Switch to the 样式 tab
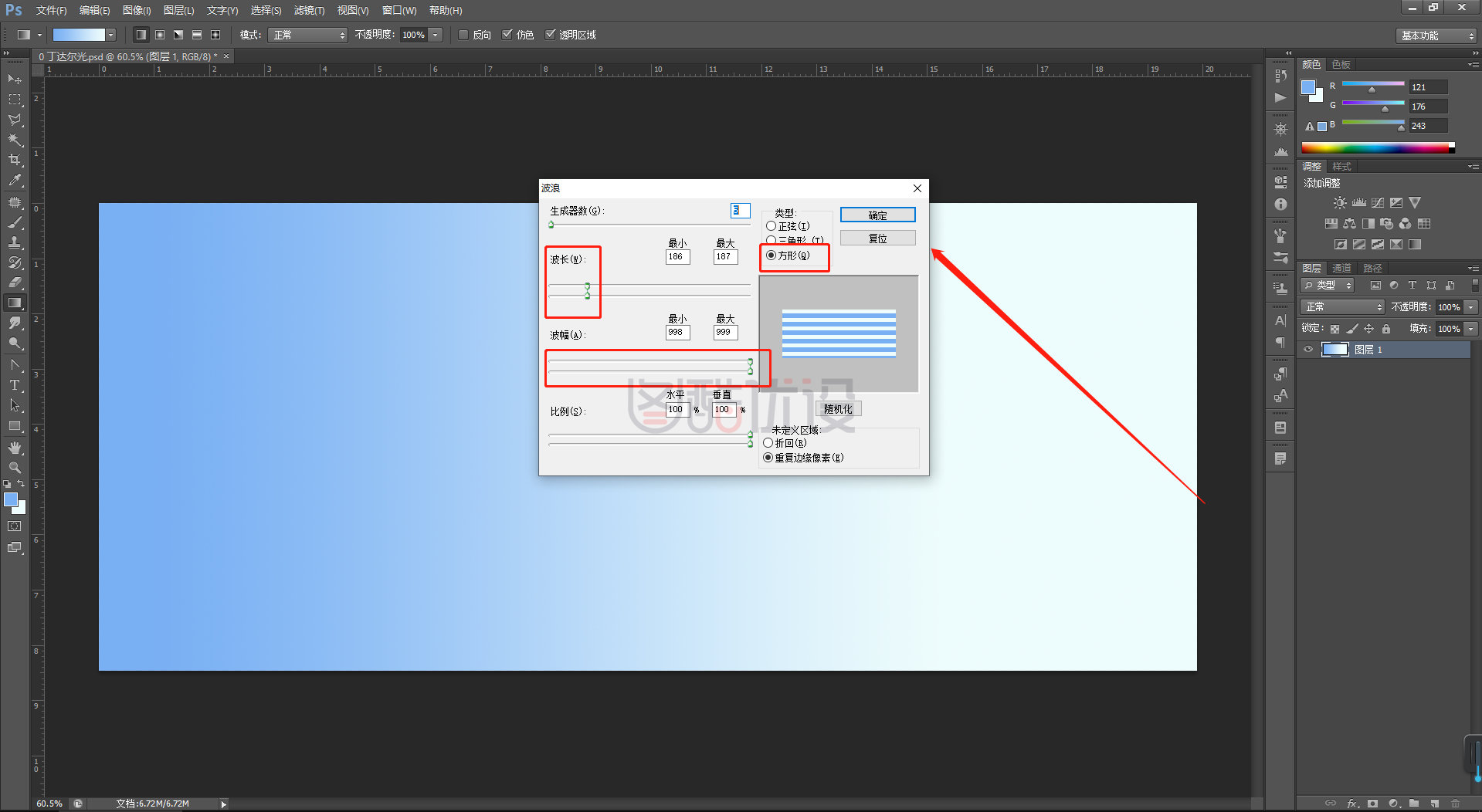The width and height of the screenshot is (1482, 812). (x=1341, y=166)
